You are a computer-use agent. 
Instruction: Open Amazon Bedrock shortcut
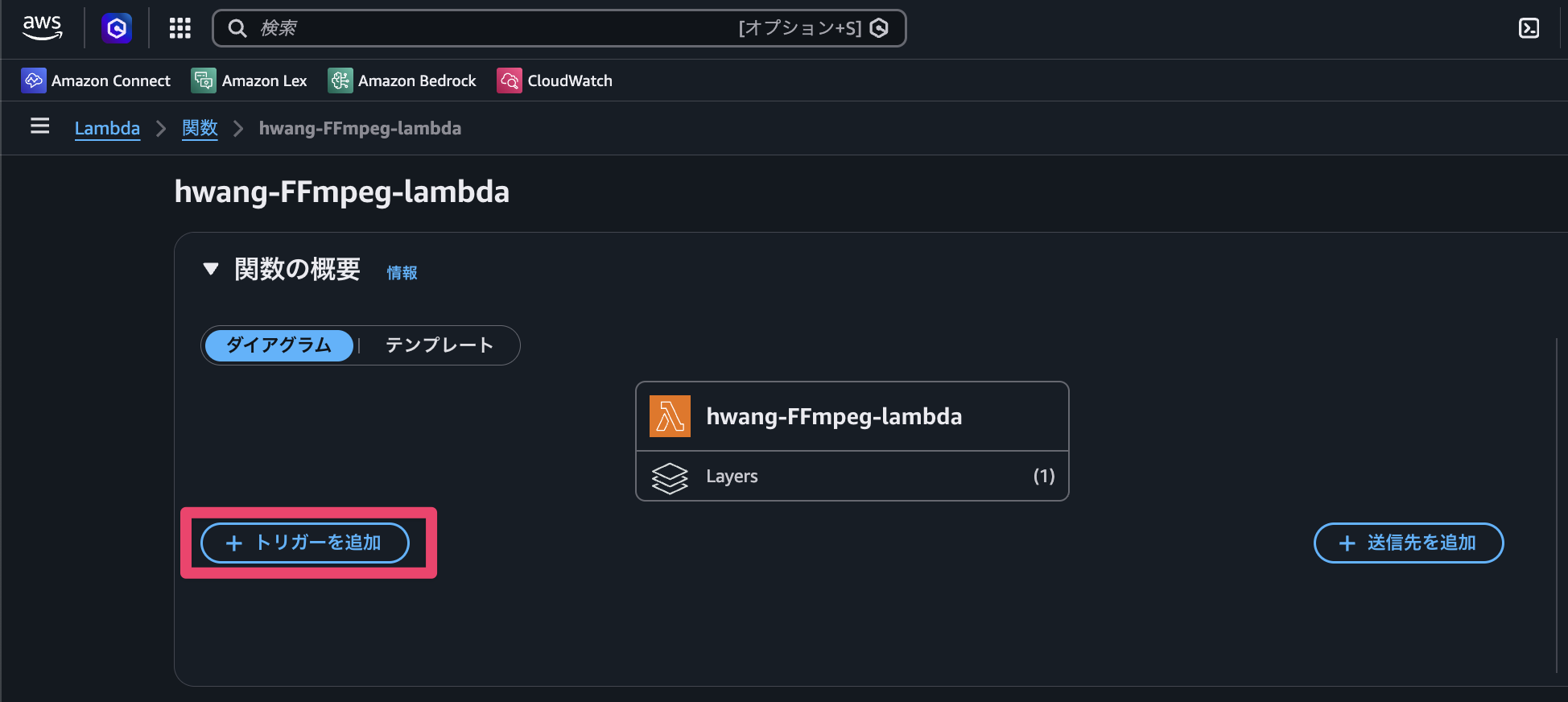pyautogui.click(x=402, y=81)
